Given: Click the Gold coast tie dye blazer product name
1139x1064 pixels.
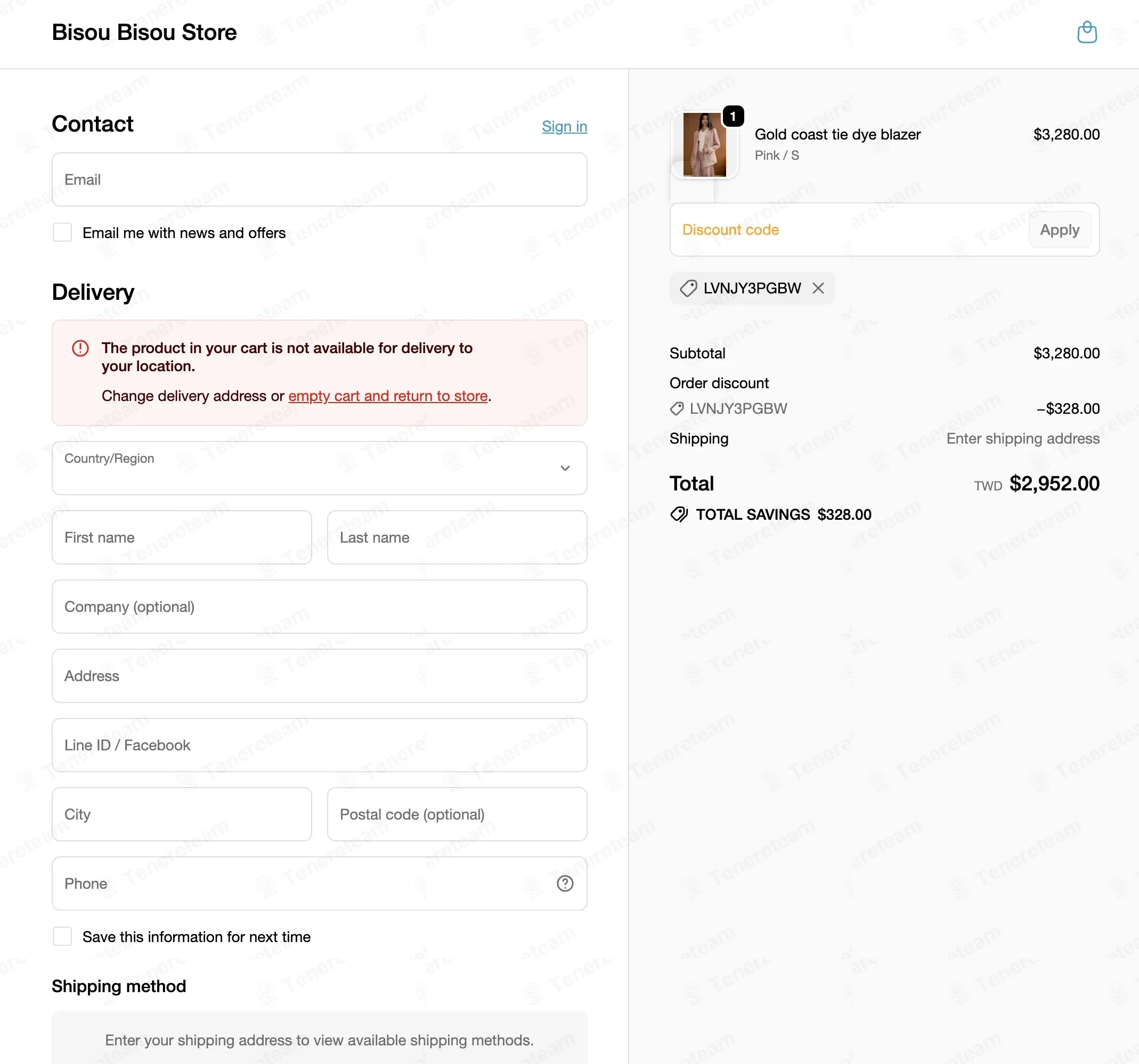Looking at the screenshot, I should coord(837,135).
